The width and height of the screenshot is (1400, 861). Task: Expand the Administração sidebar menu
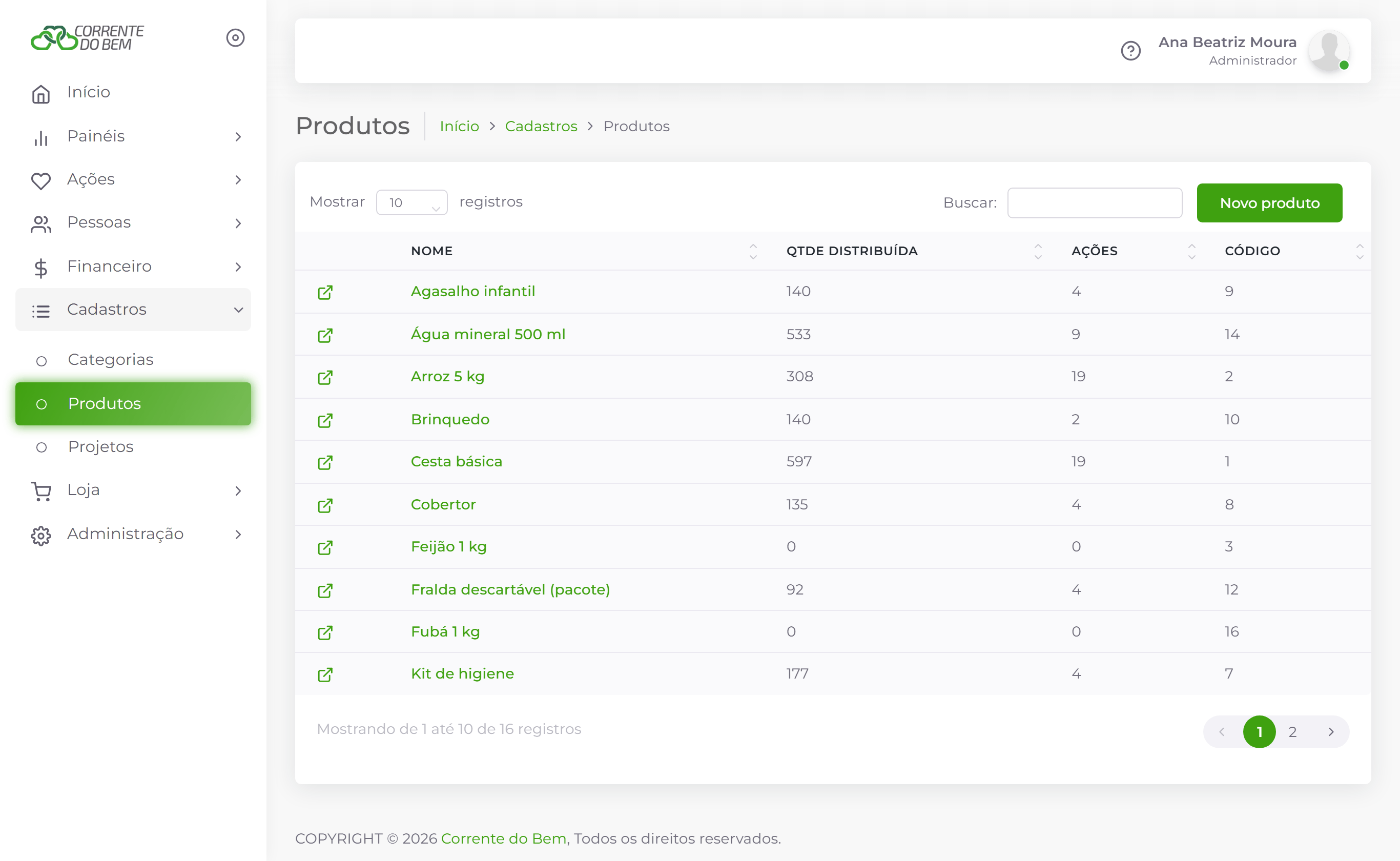point(133,534)
